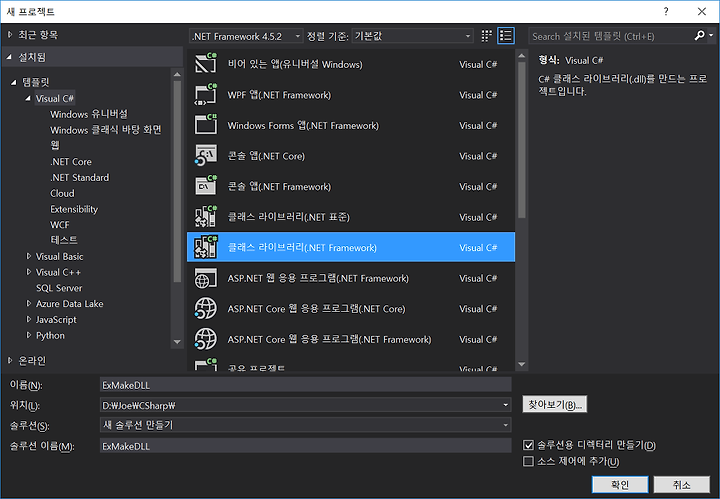Click the 찾아보기 browse button

coord(554,404)
